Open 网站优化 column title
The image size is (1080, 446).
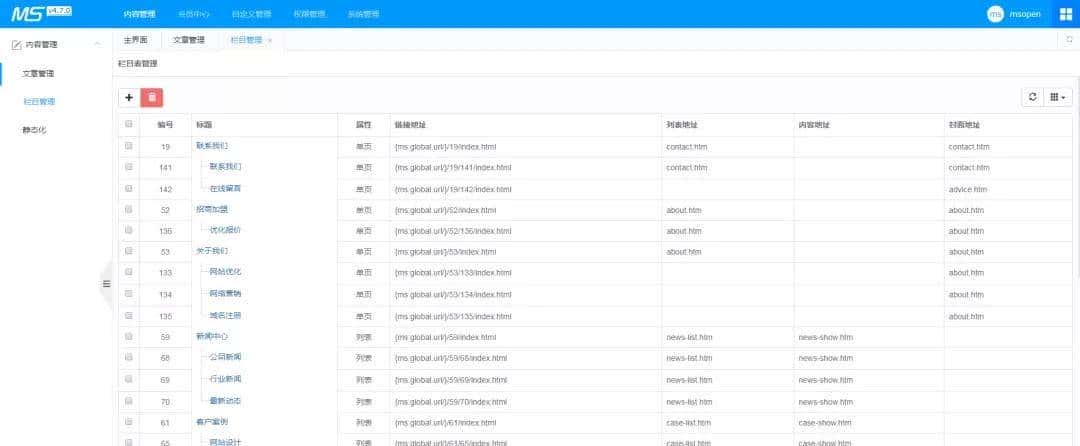225,272
